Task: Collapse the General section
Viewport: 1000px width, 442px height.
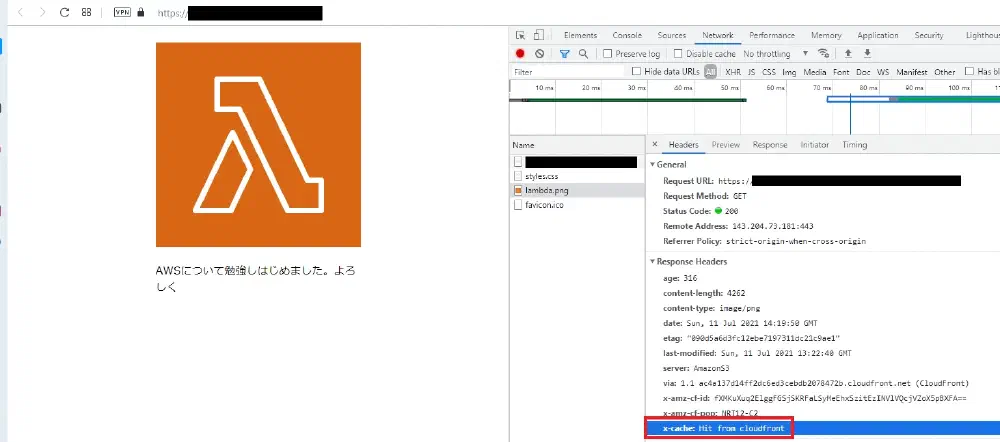Action: (652, 165)
